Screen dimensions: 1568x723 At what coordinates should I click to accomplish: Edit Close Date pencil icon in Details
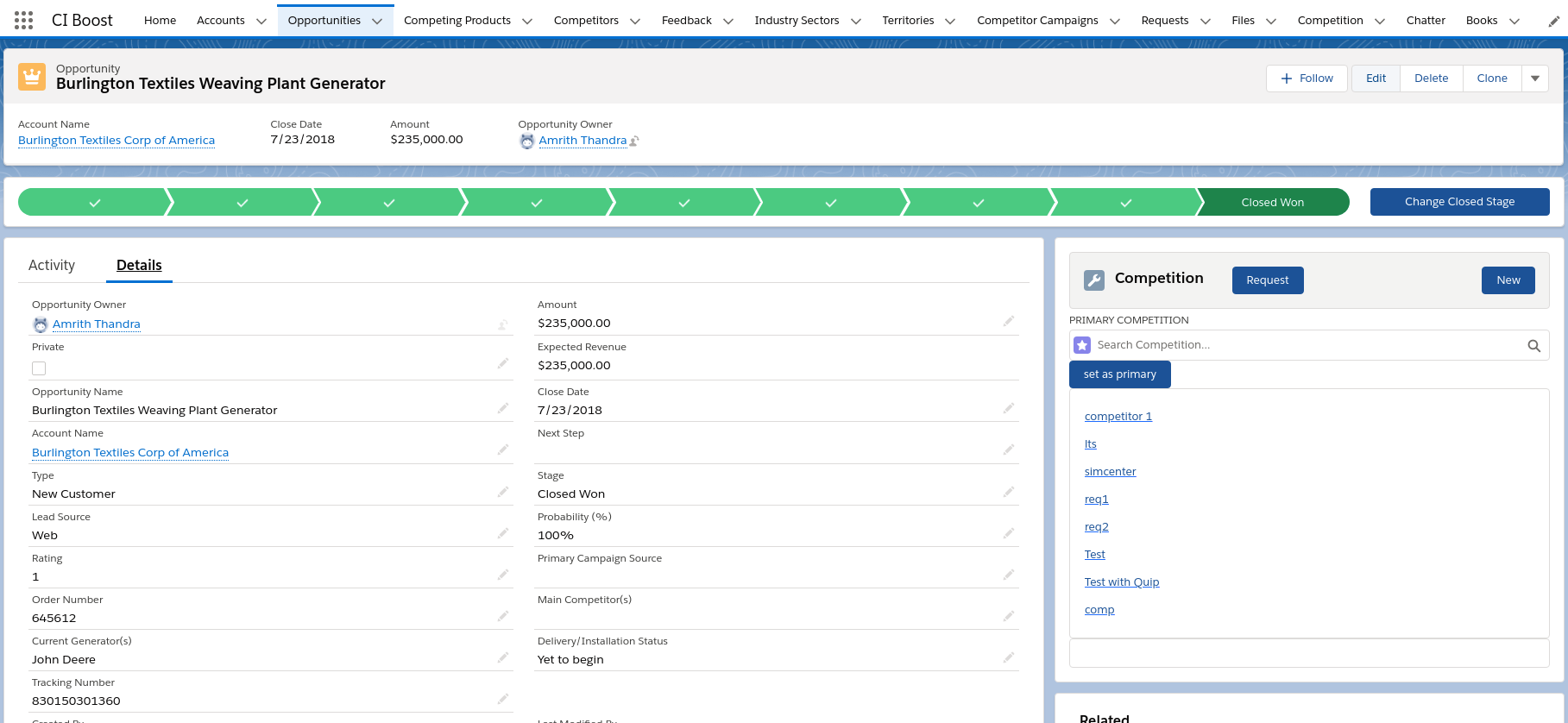[x=1008, y=409]
